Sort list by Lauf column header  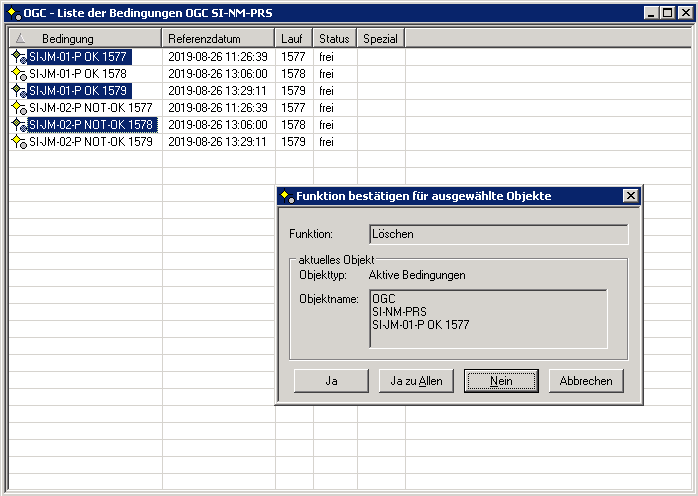click(x=292, y=38)
